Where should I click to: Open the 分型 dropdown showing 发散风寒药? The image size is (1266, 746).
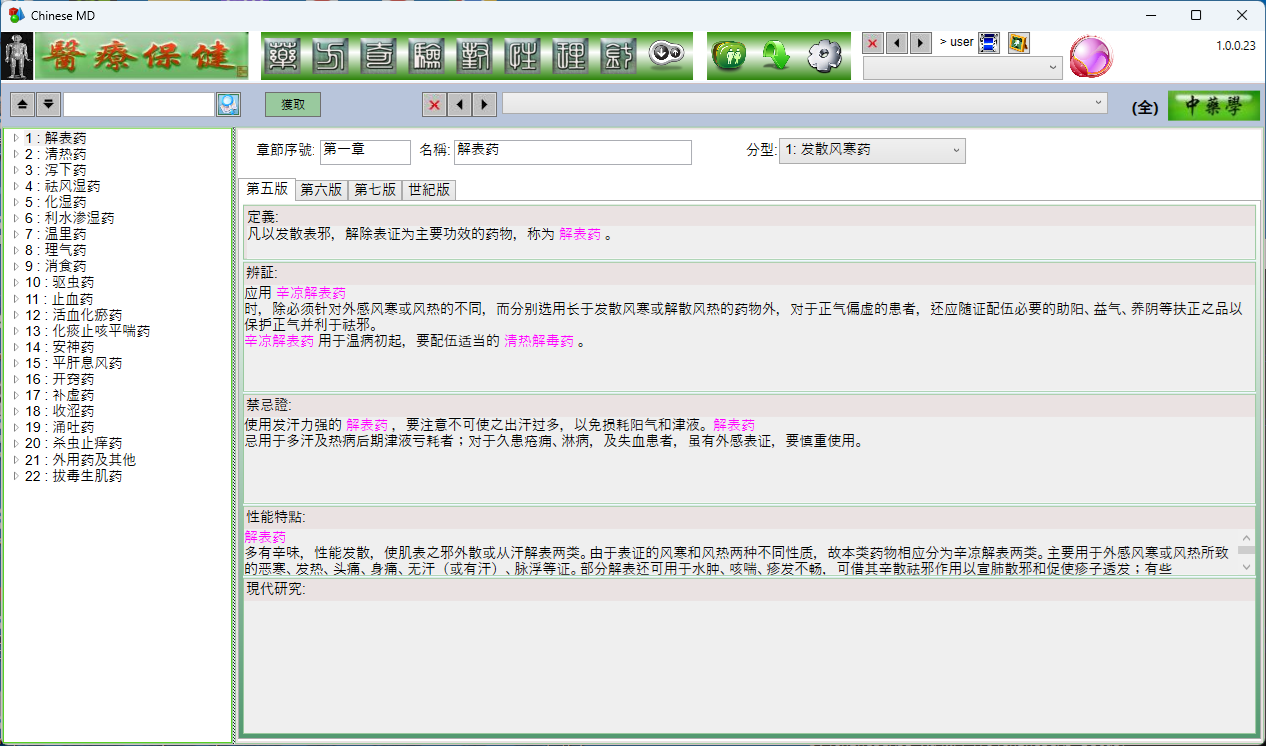872,151
